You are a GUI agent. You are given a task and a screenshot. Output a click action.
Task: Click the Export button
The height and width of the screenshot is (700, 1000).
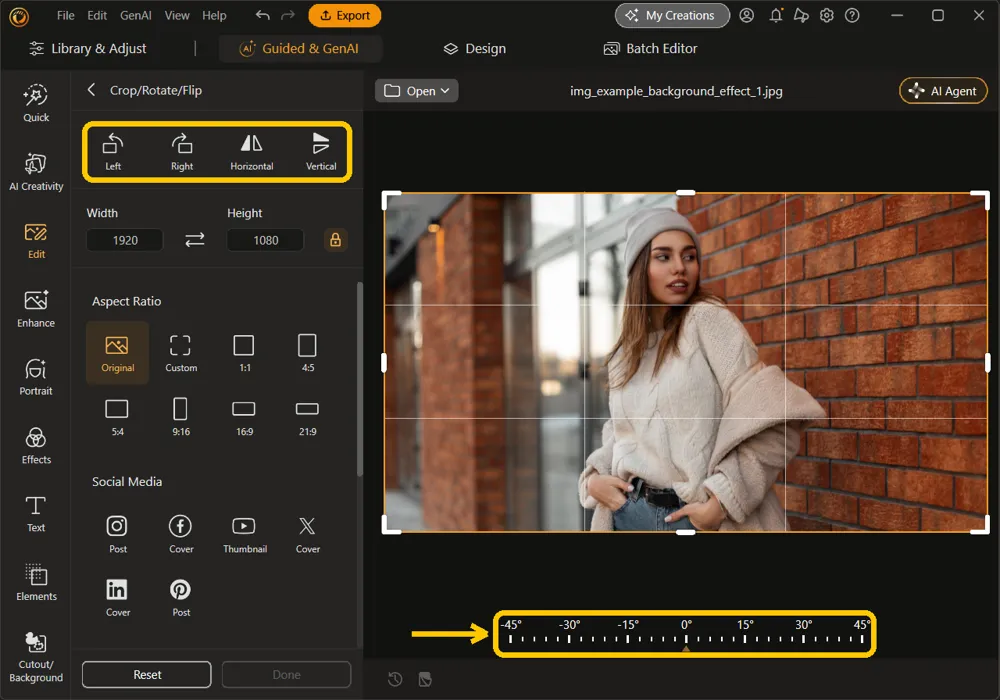pos(344,15)
